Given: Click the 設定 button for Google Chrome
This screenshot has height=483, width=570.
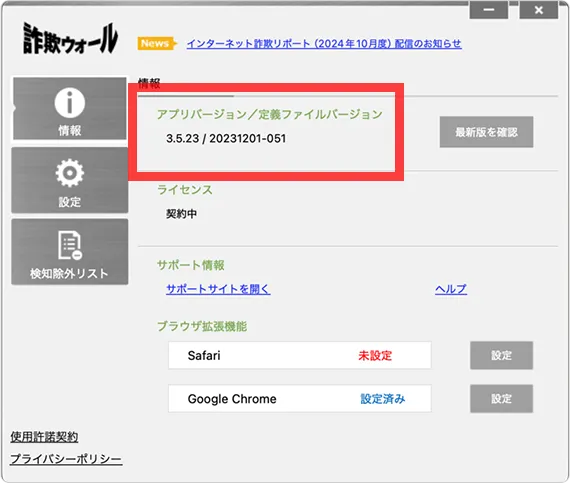Looking at the screenshot, I should [x=501, y=398].
